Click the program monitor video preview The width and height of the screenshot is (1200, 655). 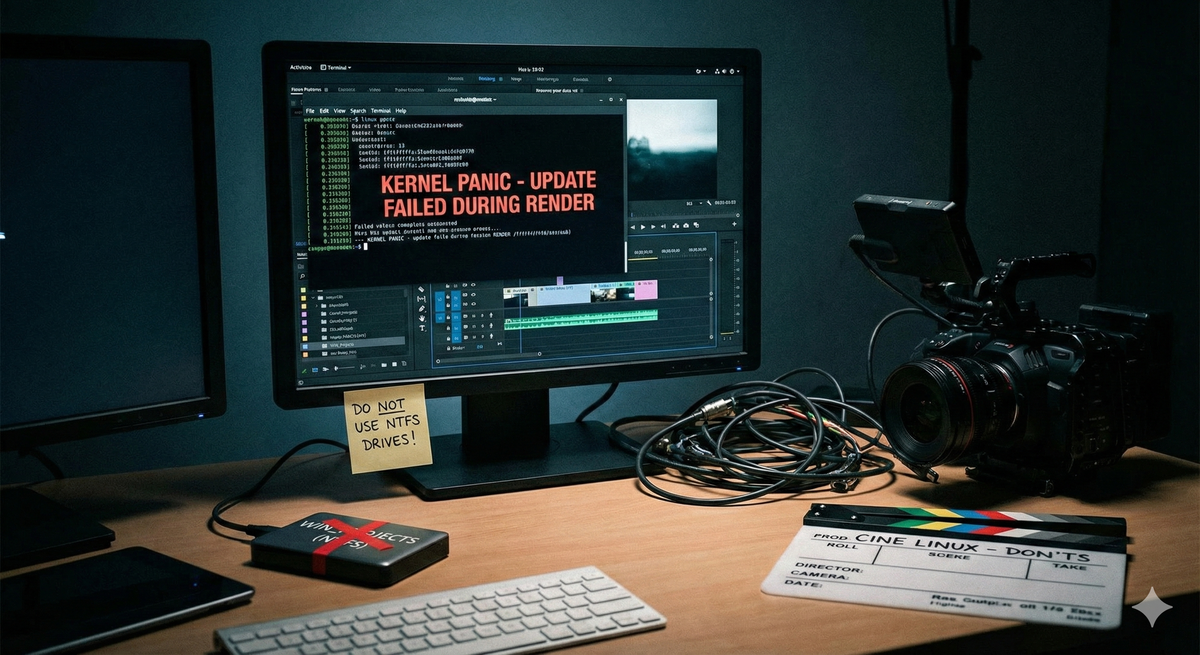(x=672, y=150)
